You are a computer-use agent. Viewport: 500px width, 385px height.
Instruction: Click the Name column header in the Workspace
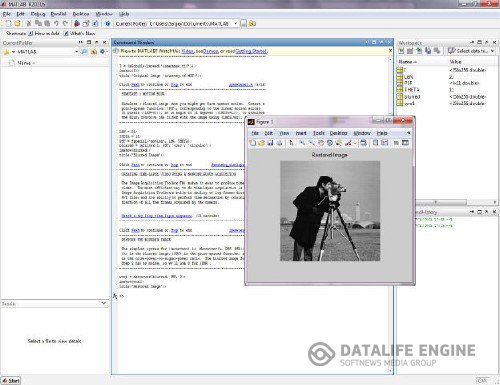(x=422, y=62)
